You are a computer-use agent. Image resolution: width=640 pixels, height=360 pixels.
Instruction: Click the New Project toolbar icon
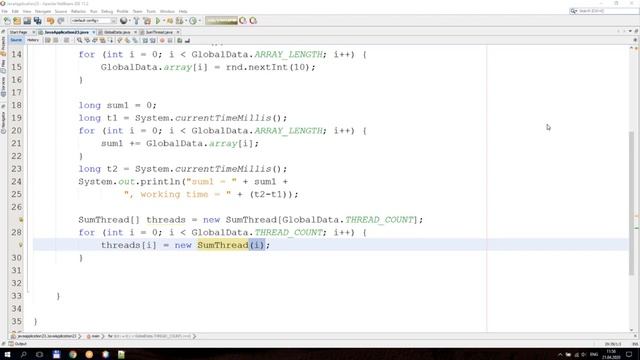tap(17, 20)
